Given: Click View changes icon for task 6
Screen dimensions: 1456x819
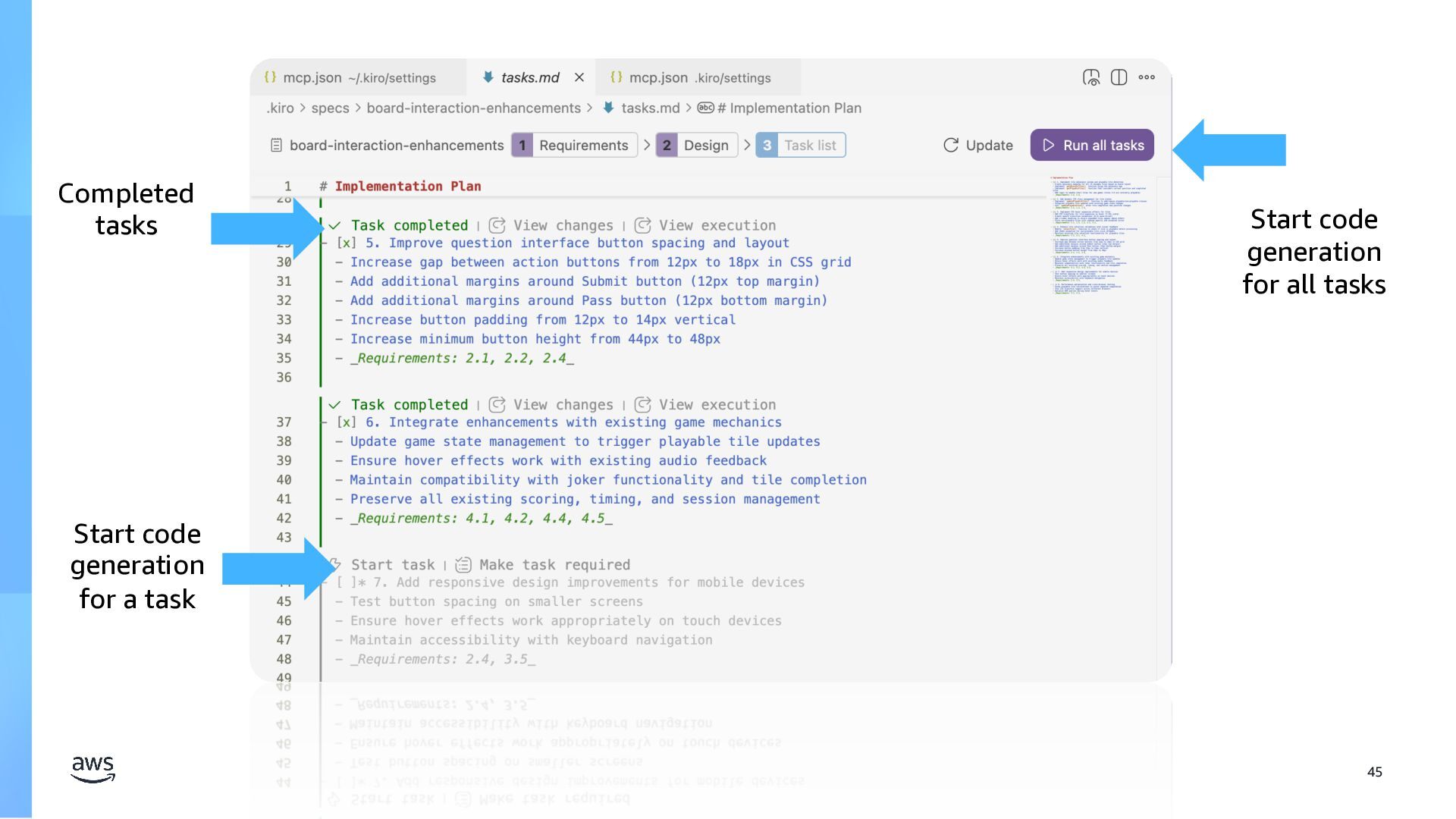Looking at the screenshot, I should coord(497,405).
